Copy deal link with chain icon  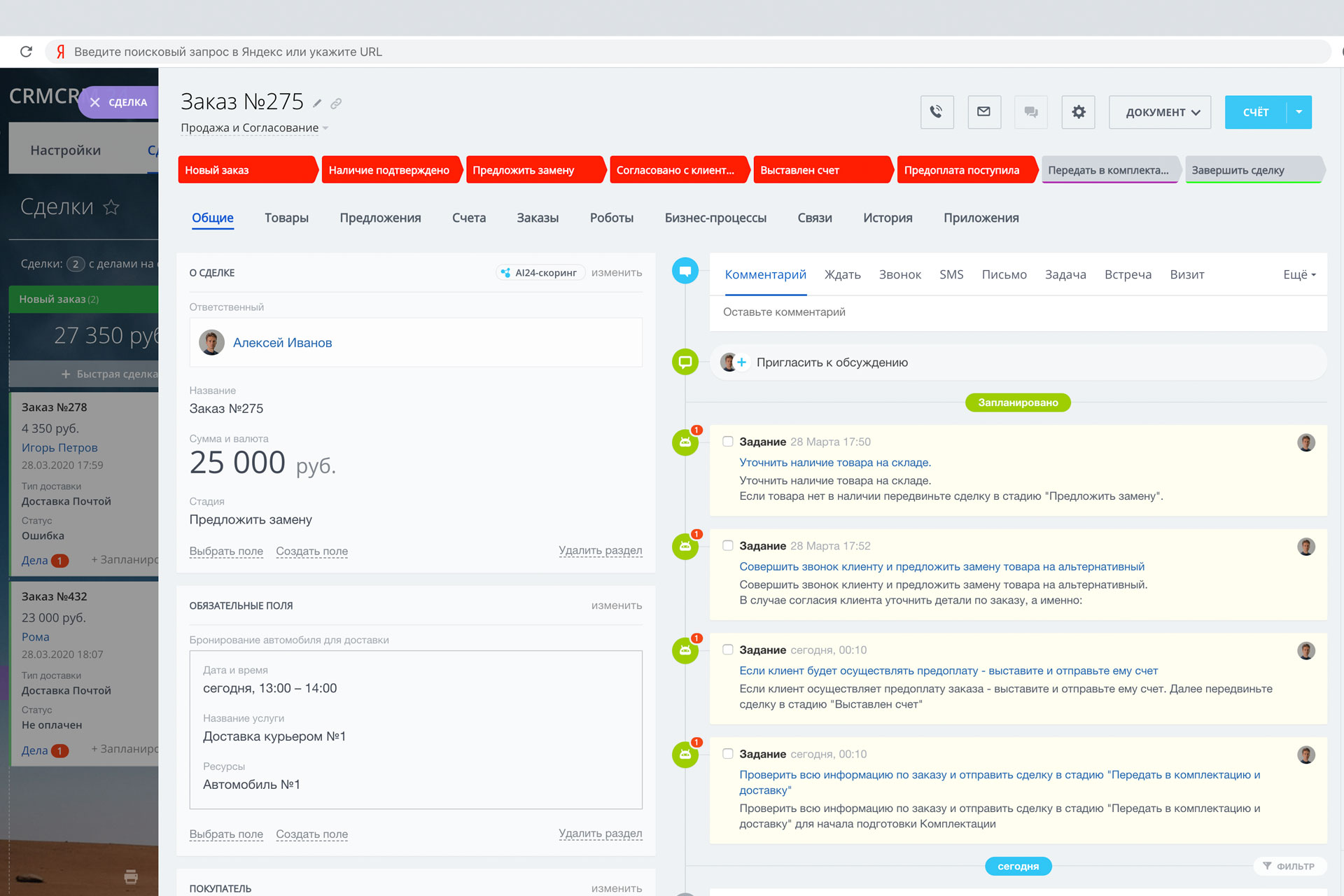336,104
